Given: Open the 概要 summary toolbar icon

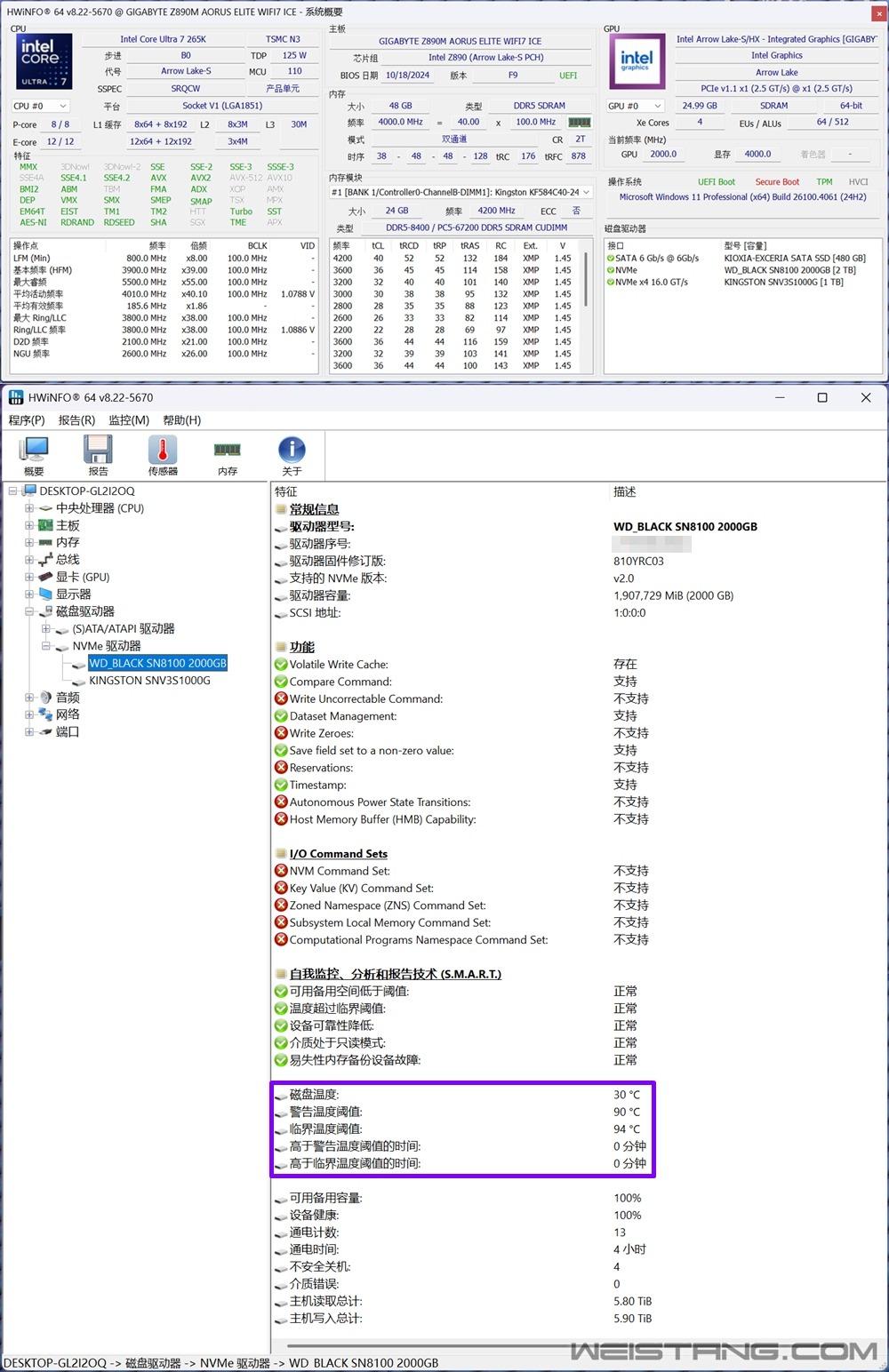Looking at the screenshot, I should click(34, 455).
